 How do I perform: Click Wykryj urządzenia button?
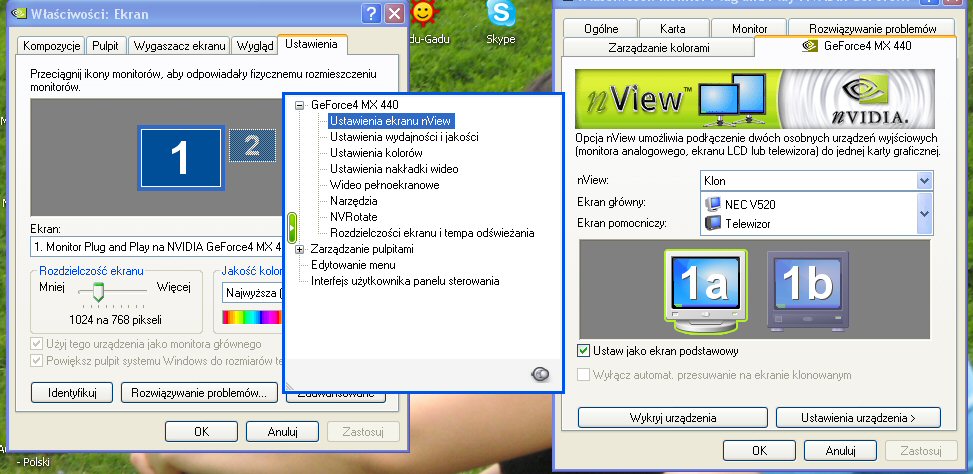pos(673,418)
